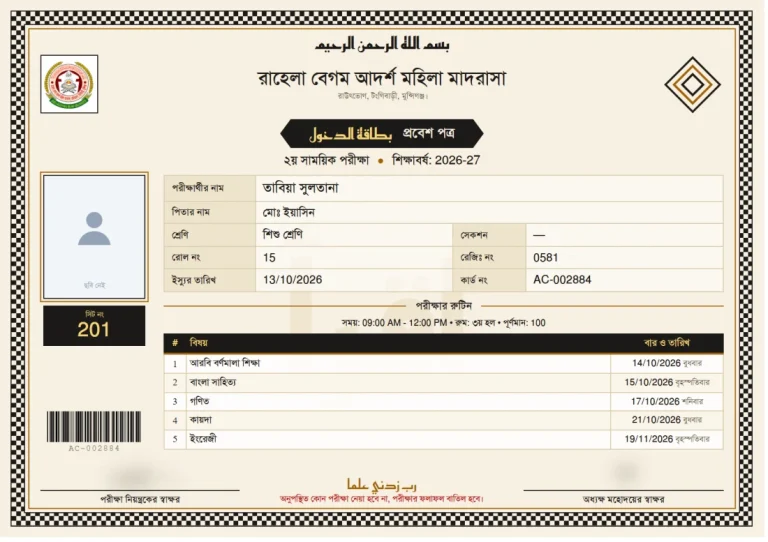The width and height of the screenshot is (768, 542).
Task: Click the registration number "0581"
Action: pos(546,258)
